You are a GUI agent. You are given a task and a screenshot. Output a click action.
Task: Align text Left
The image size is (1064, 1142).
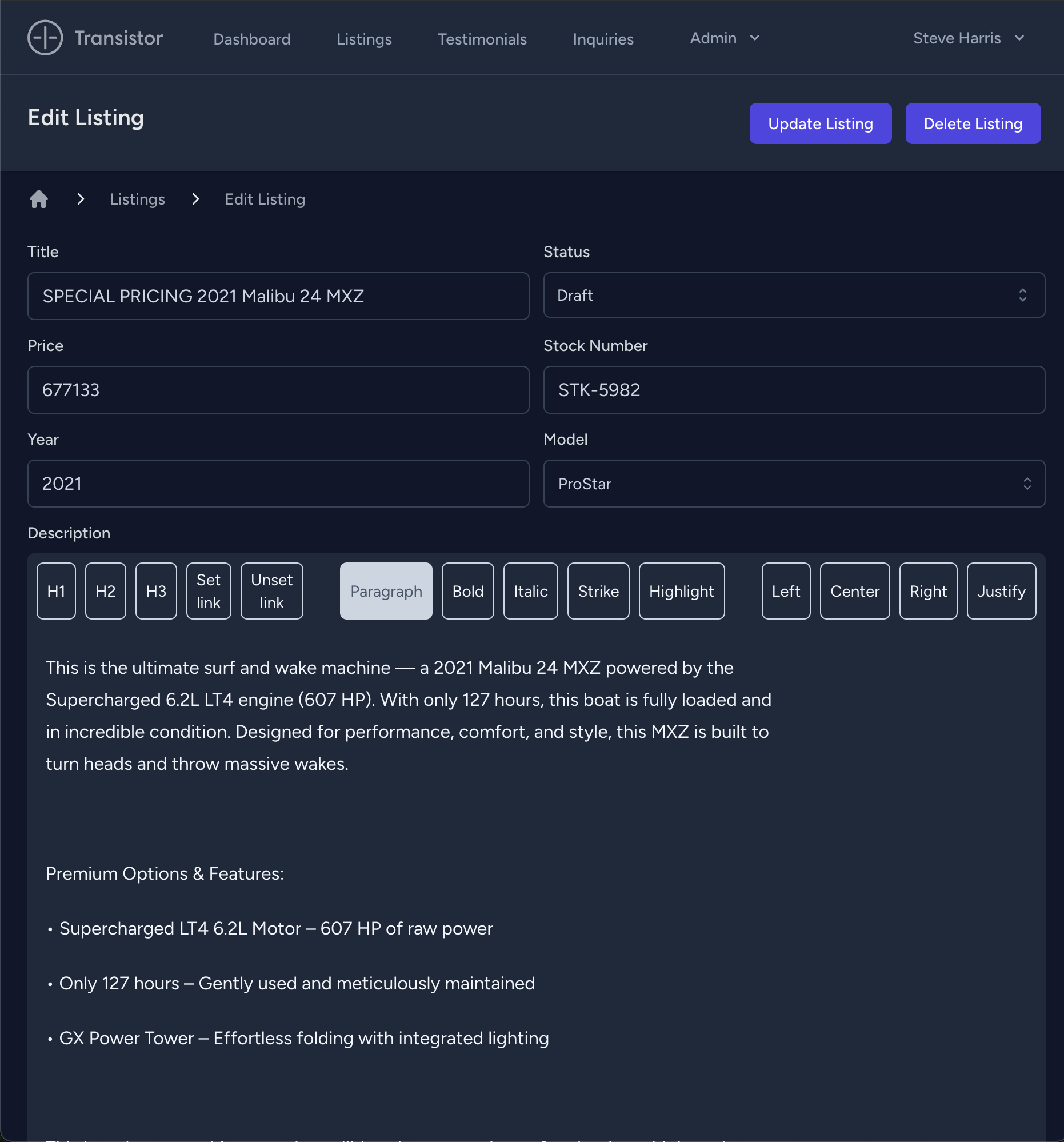point(786,591)
